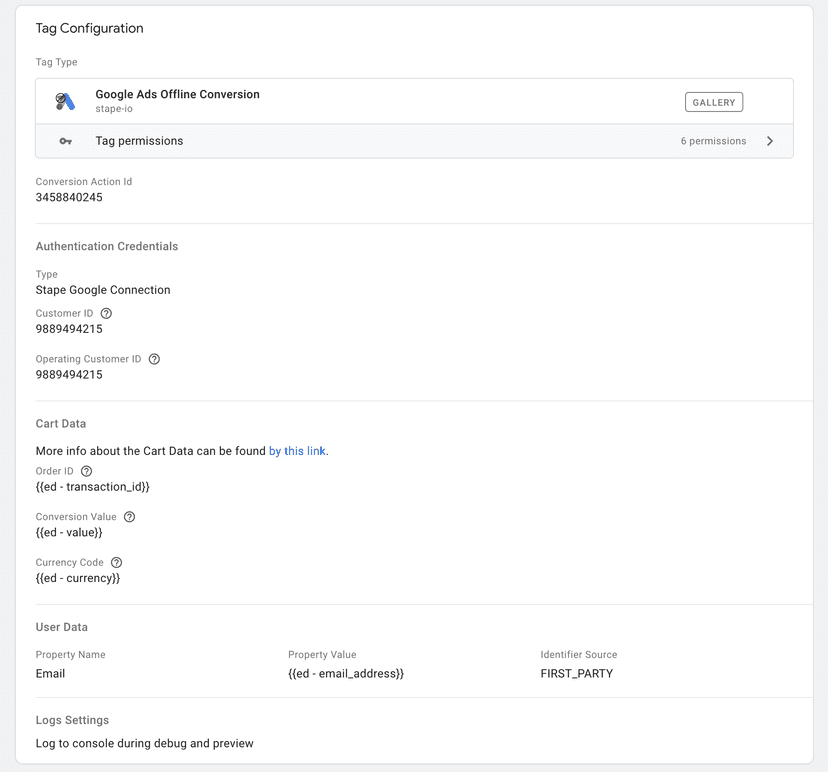
Task: Open the Conversion Value help icon
Action: (129, 517)
